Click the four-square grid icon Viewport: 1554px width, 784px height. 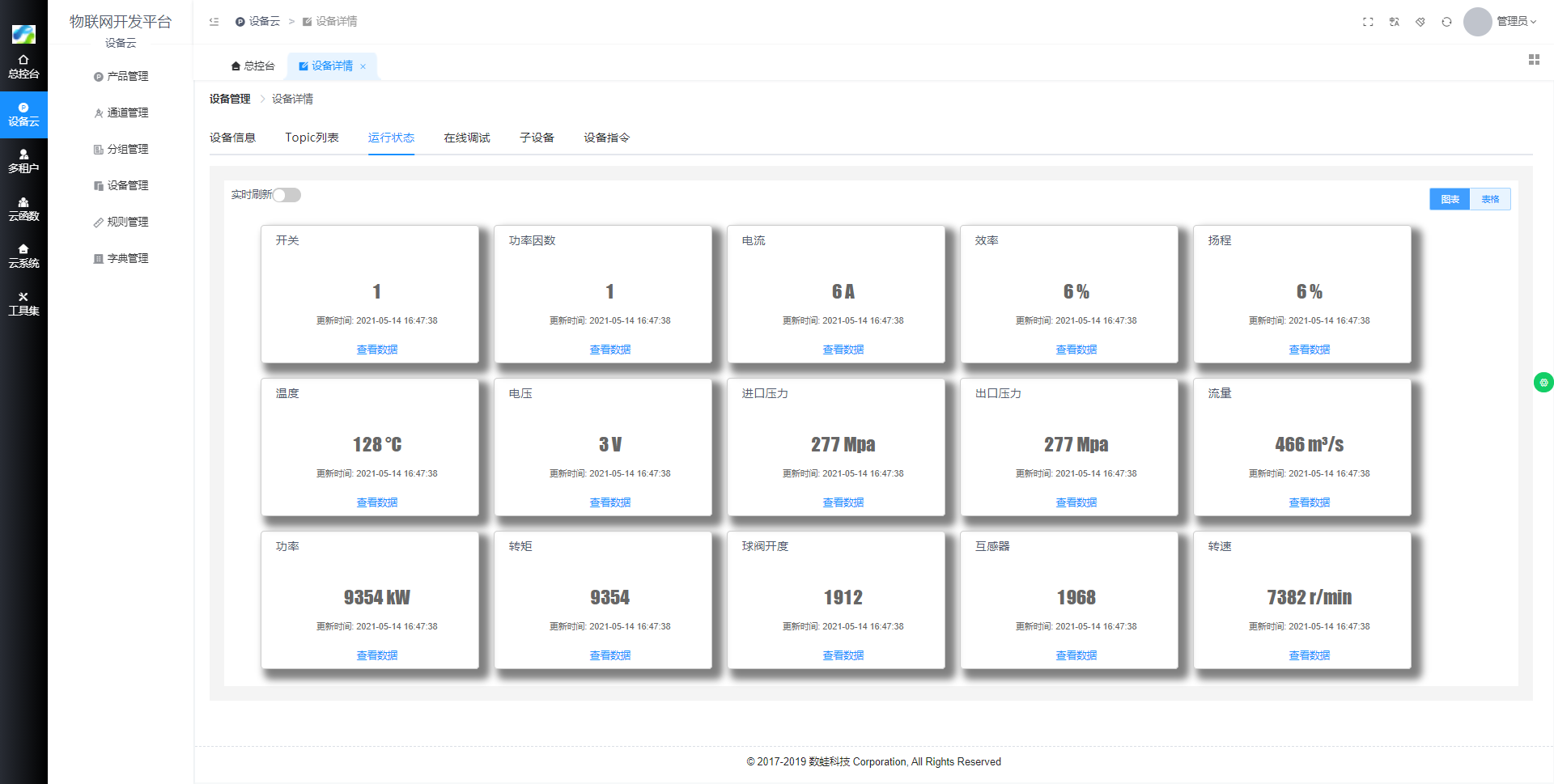[1533, 60]
